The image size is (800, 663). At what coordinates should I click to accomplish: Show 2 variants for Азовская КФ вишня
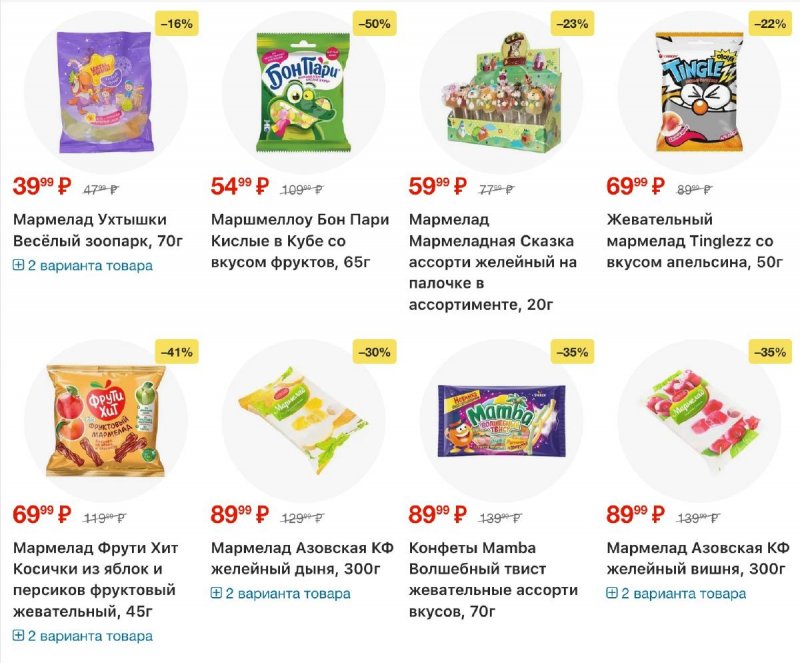tap(677, 594)
